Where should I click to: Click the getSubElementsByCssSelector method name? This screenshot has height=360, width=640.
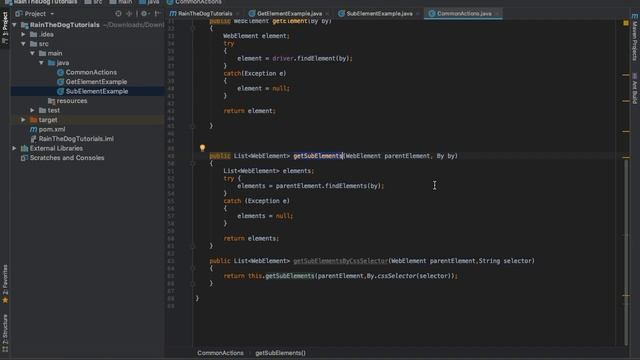340,261
